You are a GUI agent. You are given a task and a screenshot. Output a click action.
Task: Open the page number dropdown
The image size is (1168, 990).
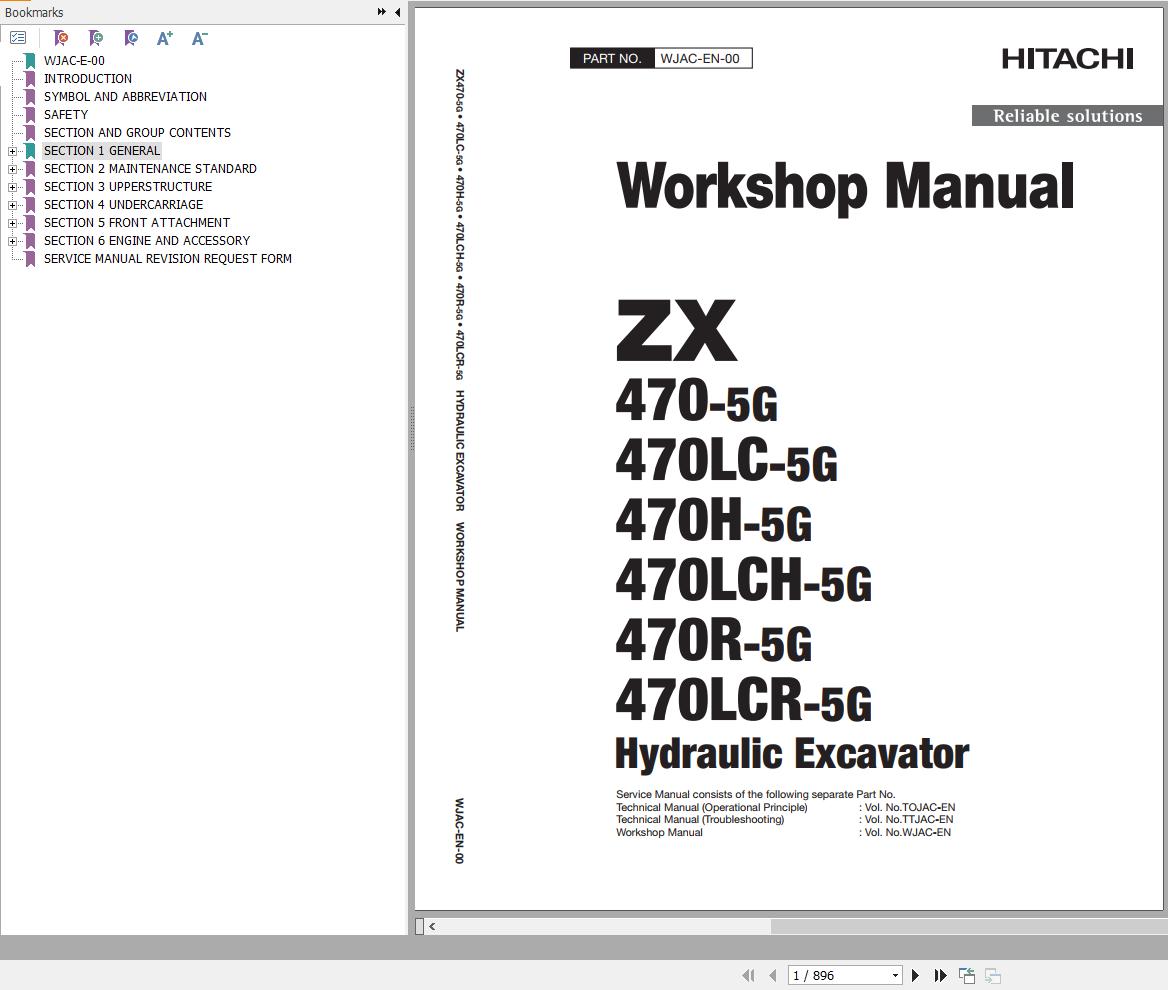895,975
